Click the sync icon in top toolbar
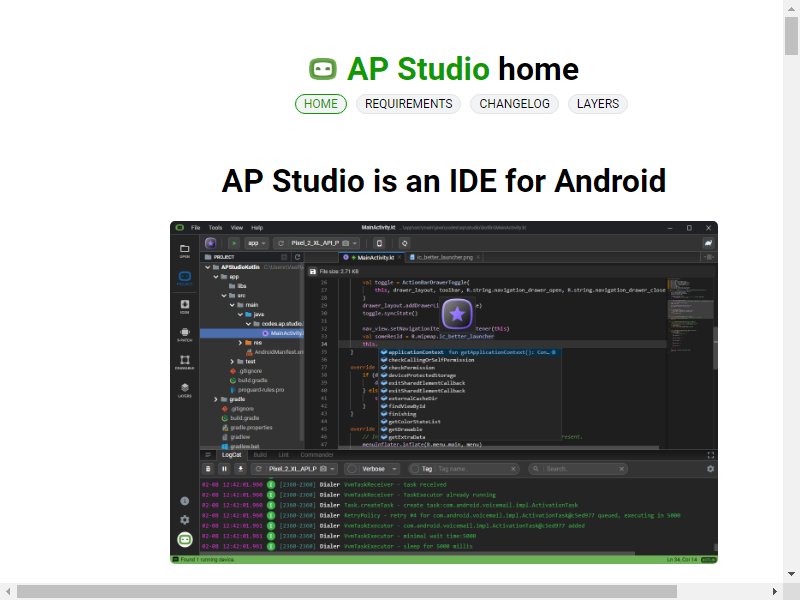The height and width of the screenshot is (600, 800). (x=405, y=243)
